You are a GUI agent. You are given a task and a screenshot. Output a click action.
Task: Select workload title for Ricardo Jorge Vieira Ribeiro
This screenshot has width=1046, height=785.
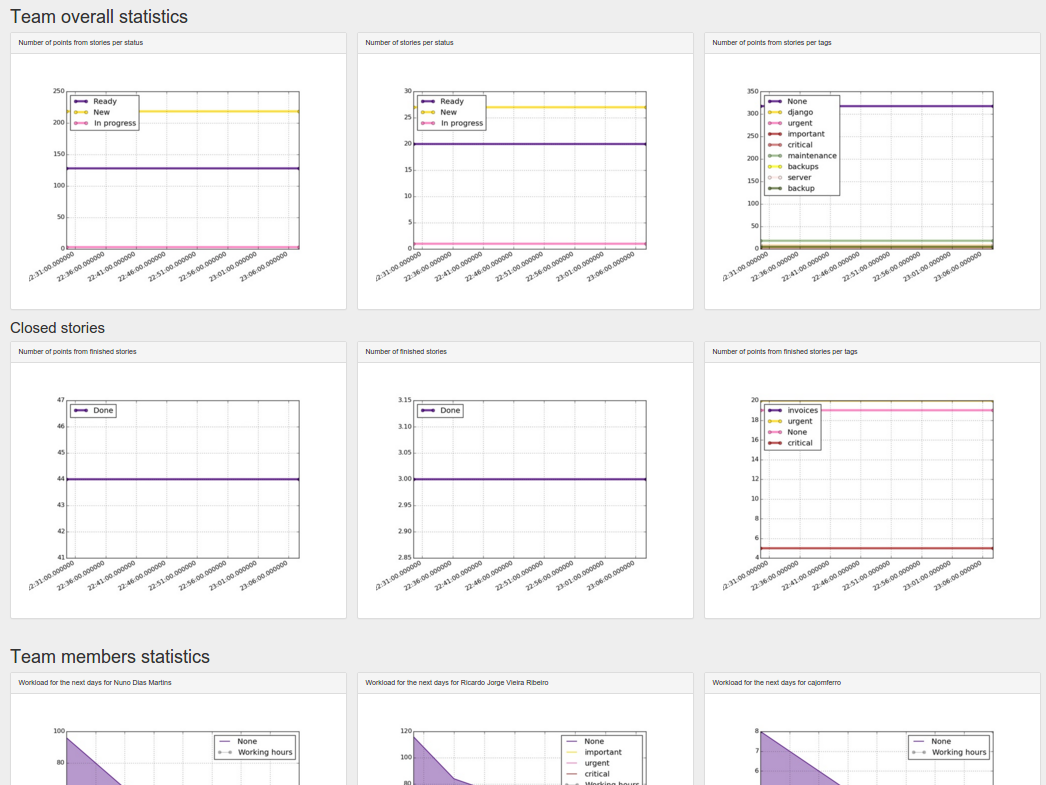457,683
